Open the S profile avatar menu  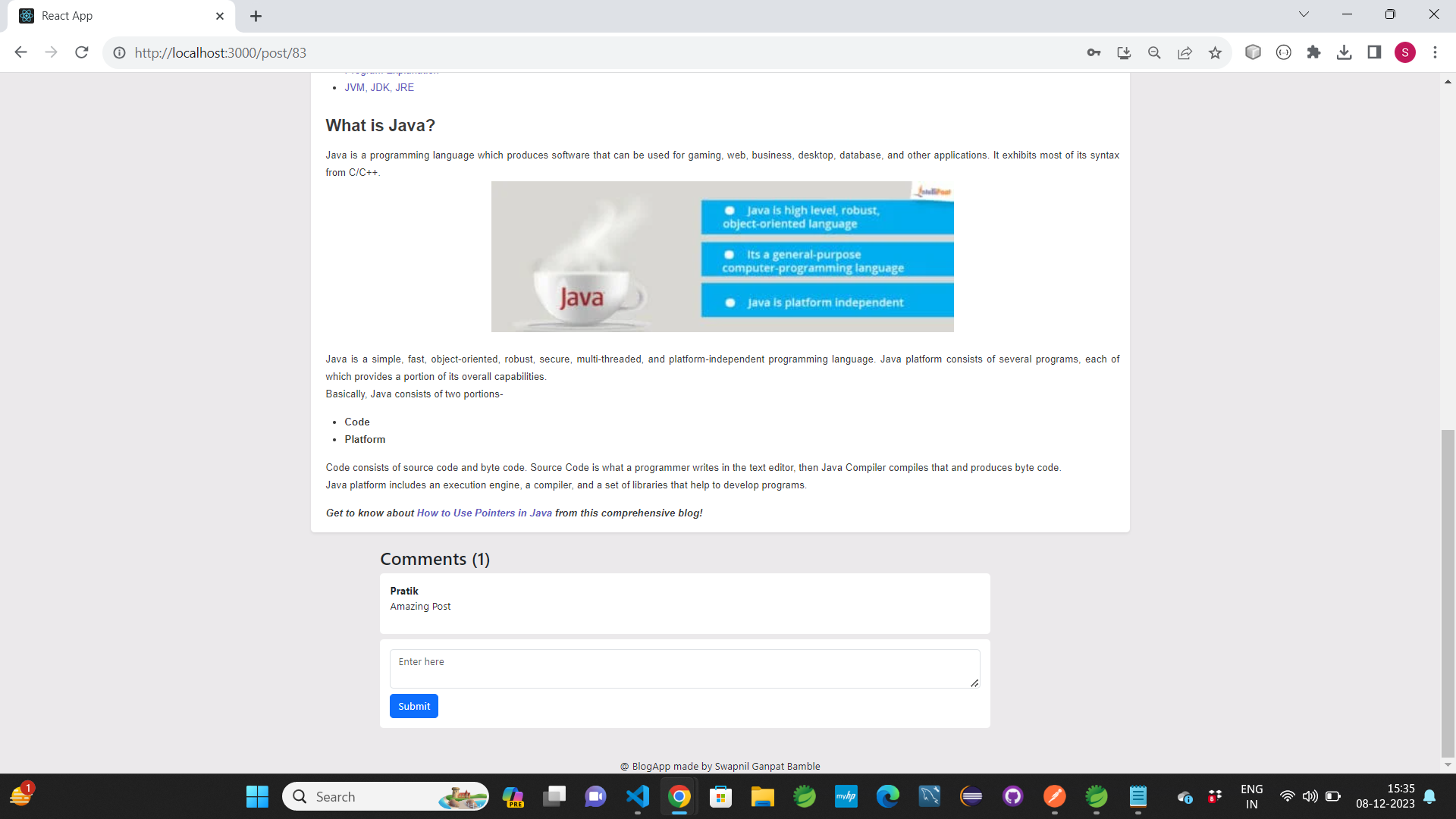(1404, 52)
